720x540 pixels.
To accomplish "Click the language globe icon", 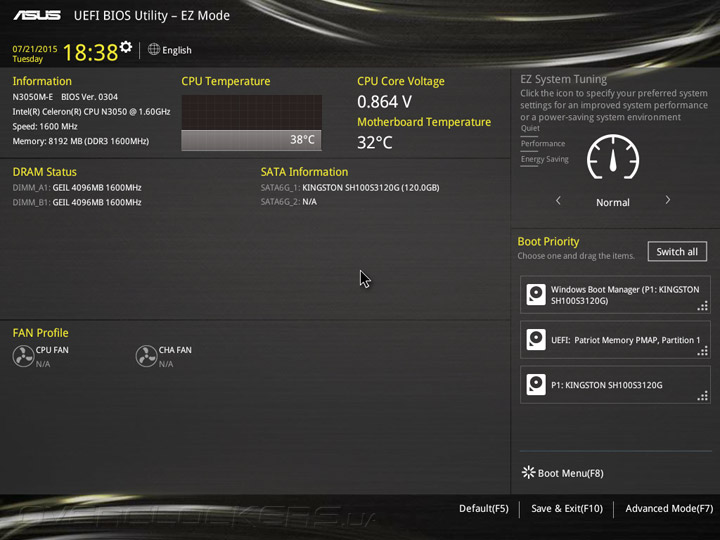I will [154, 50].
